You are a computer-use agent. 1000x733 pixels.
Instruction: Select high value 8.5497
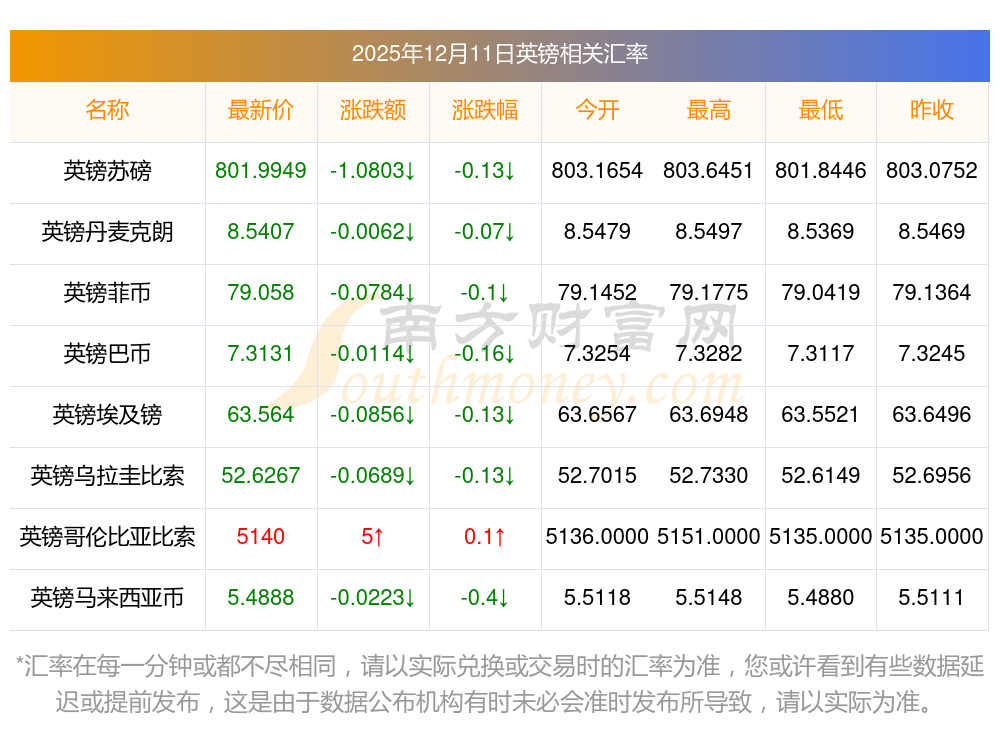click(709, 232)
